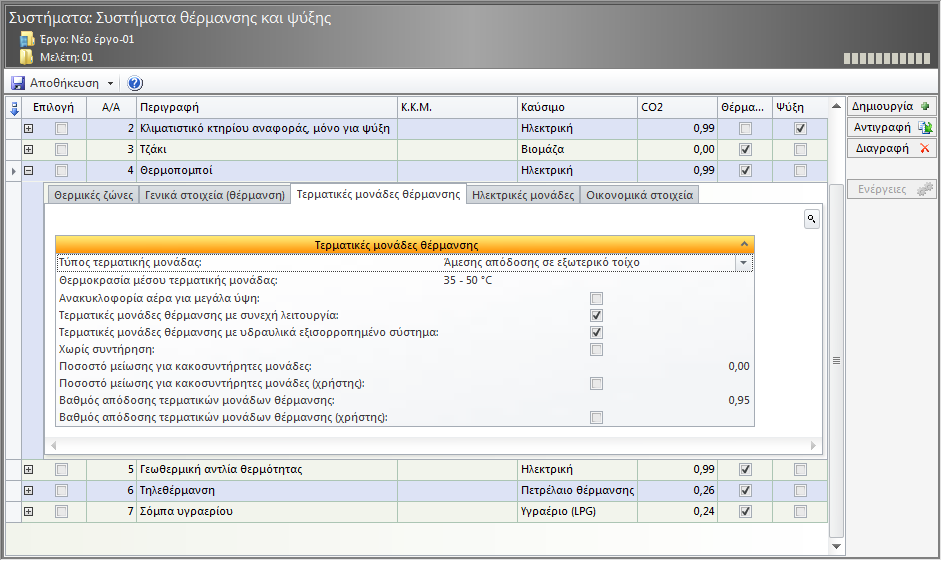Click the Καύσιμο column header
Image resolution: width=942 pixels, height=561 pixels.
click(x=577, y=108)
